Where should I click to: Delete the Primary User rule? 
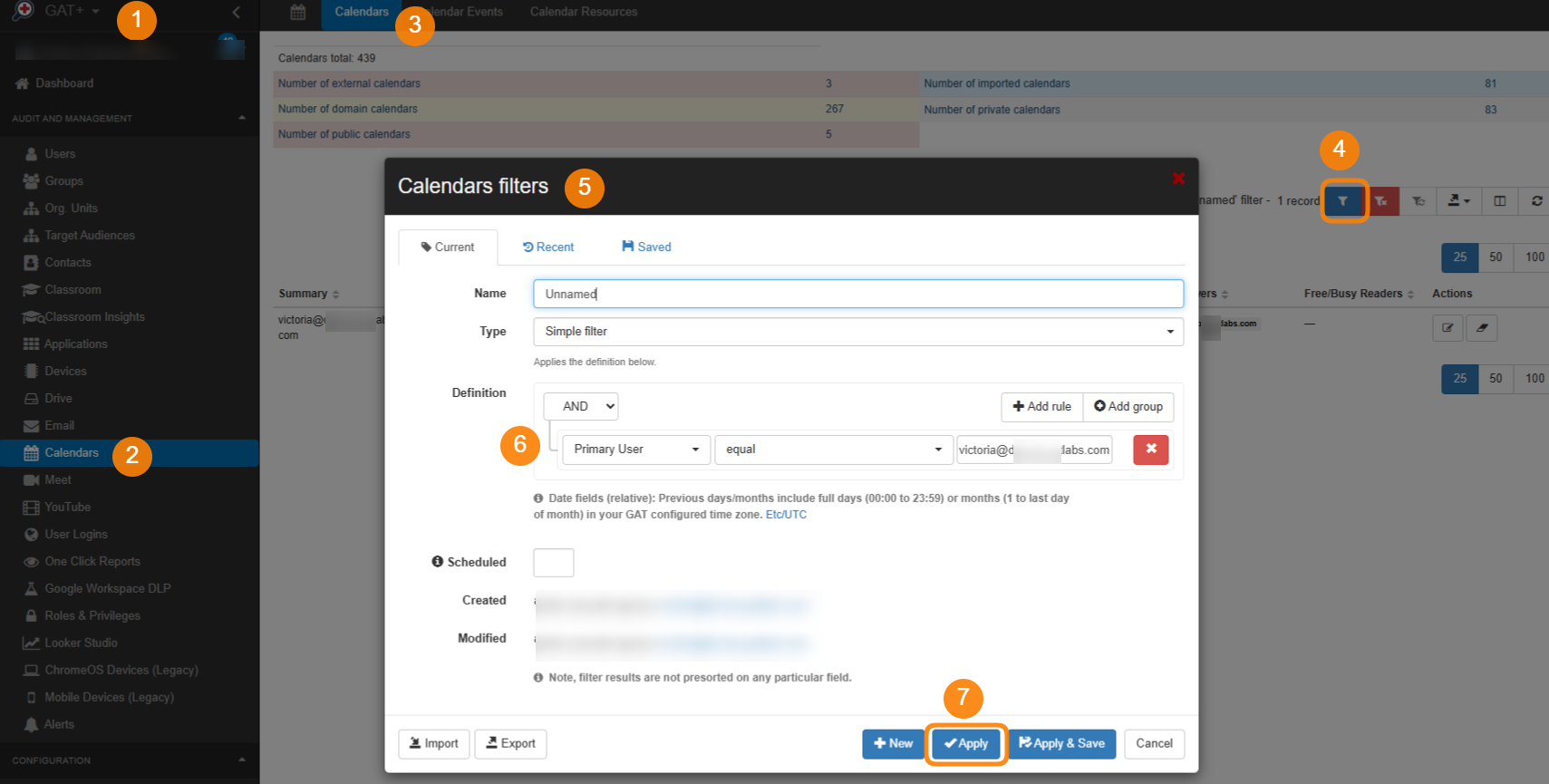tap(1150, 450)
